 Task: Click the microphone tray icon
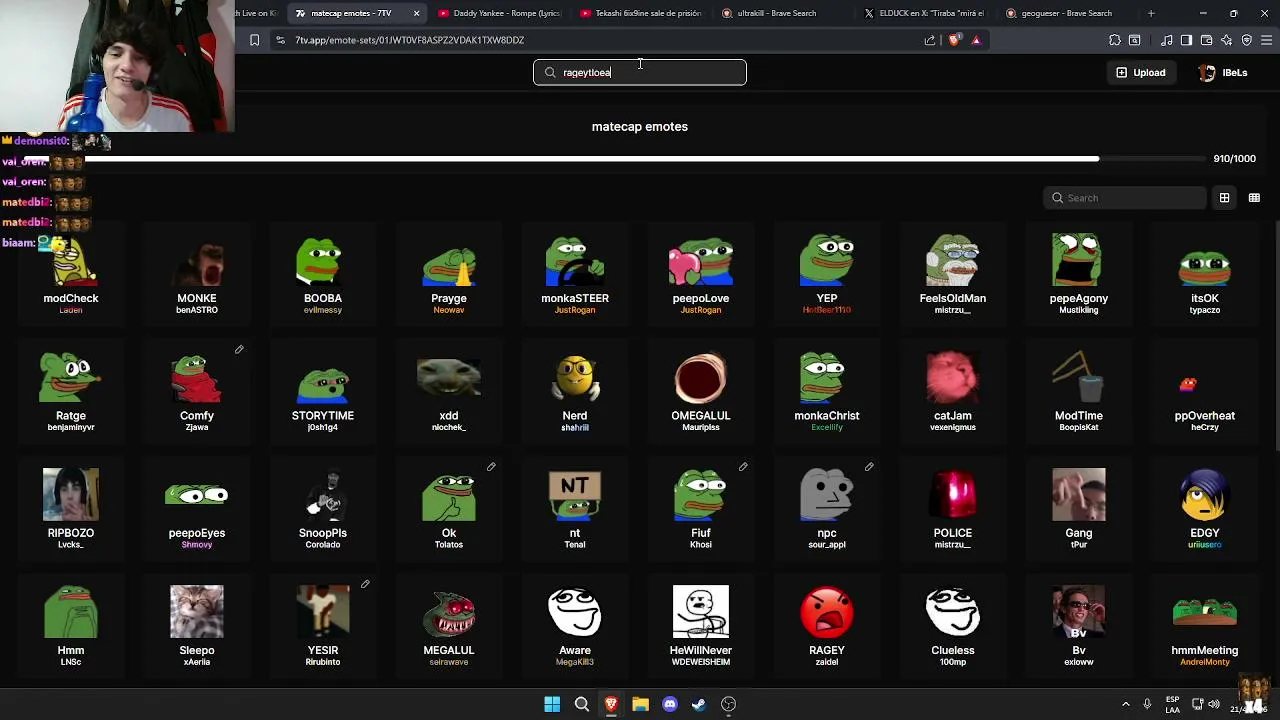(1147, 704)
